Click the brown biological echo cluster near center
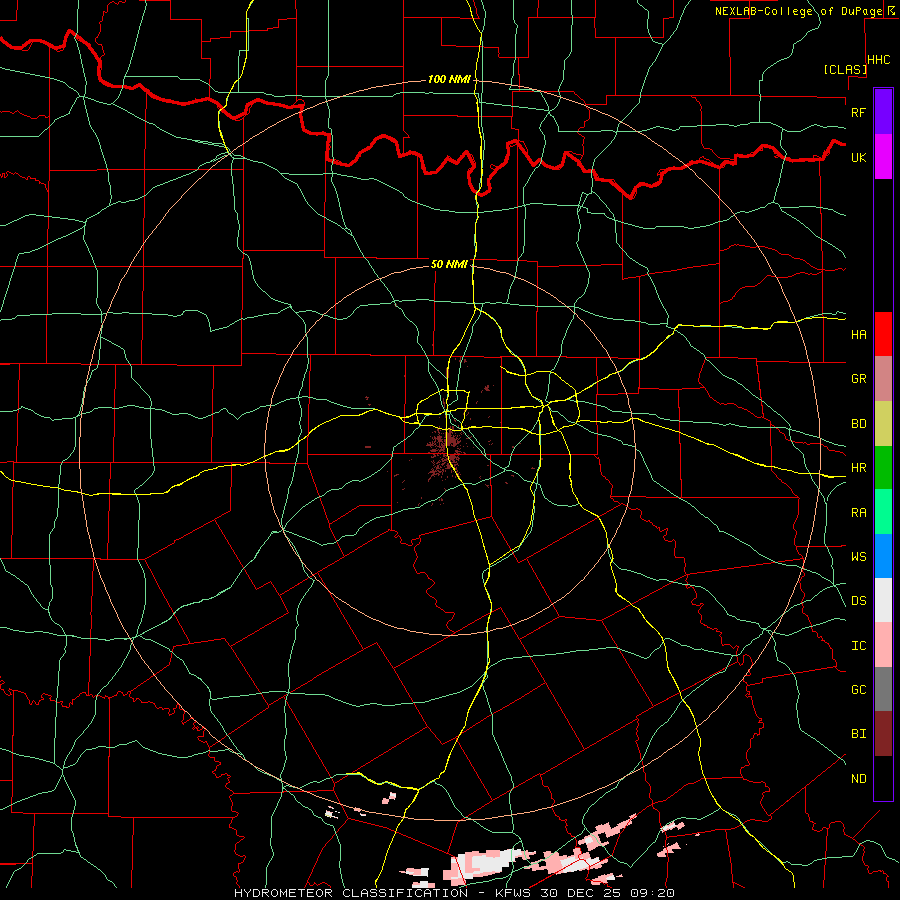The height and width of the screenshot is (900, 900). (444, 450)
